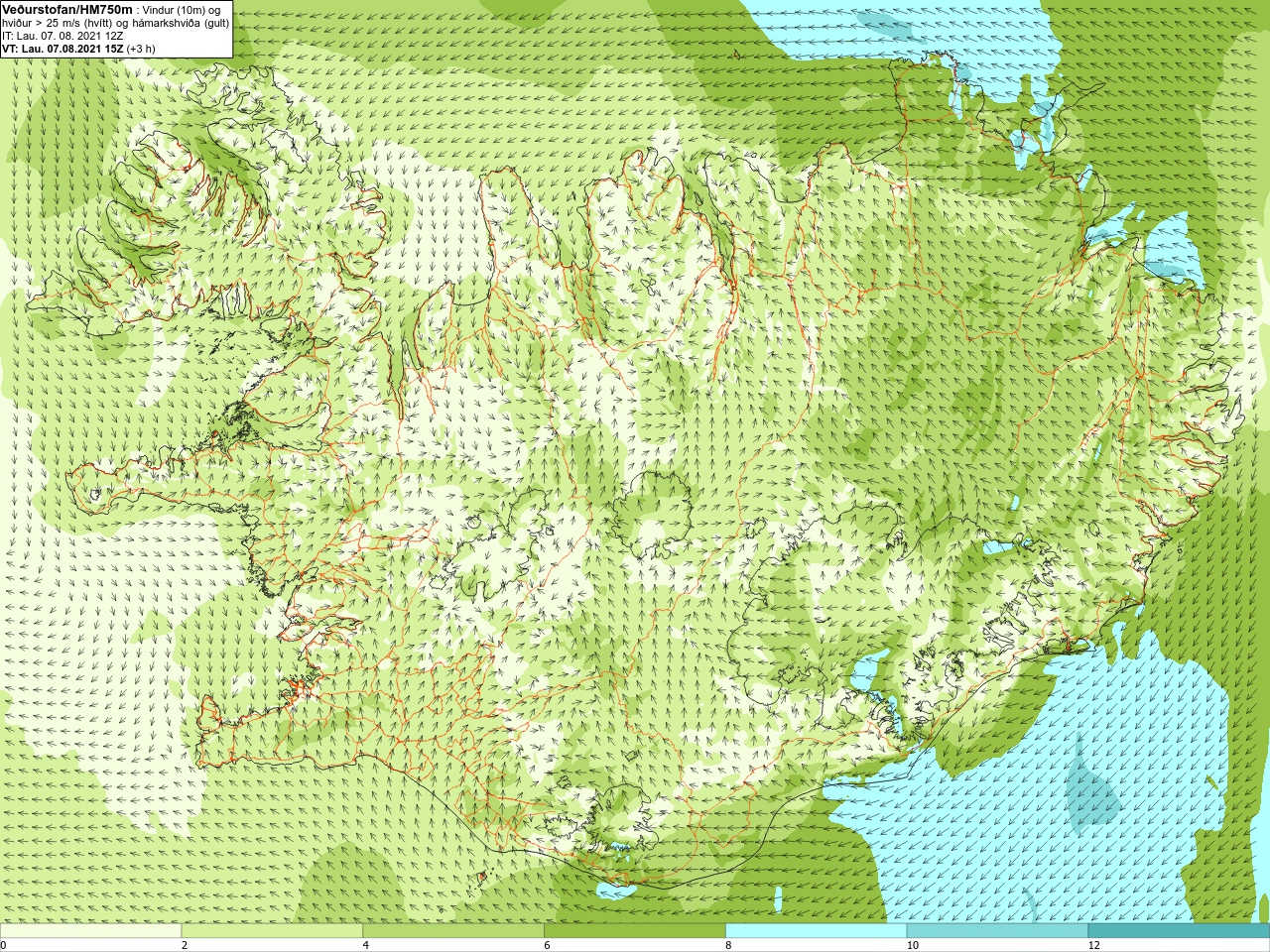1270x952 pixels.
Task: Select the 10–12 m/s turquoise scale segment
Action: click(997, 931)
